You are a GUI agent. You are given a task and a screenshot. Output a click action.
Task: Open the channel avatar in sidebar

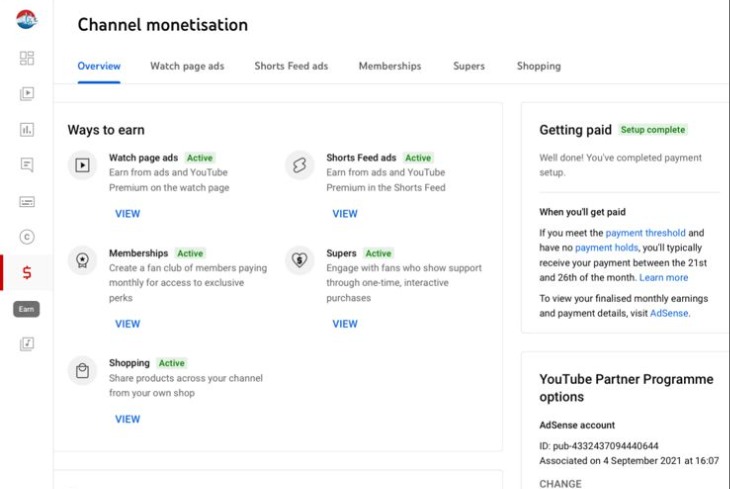tap(27, 19)
